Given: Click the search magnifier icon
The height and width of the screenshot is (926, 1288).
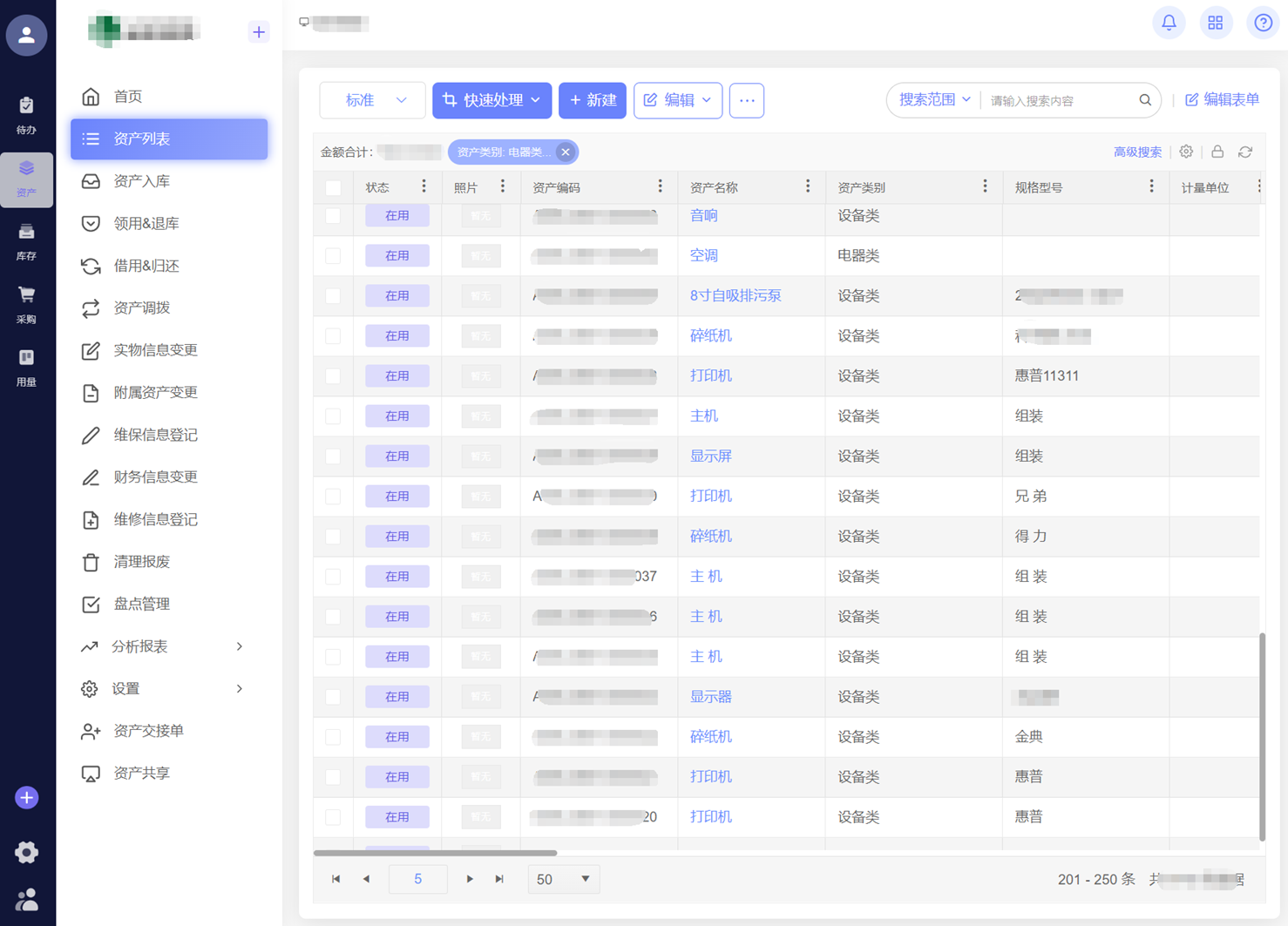Looking at the screenshot, I should (x=1145, y=100).
